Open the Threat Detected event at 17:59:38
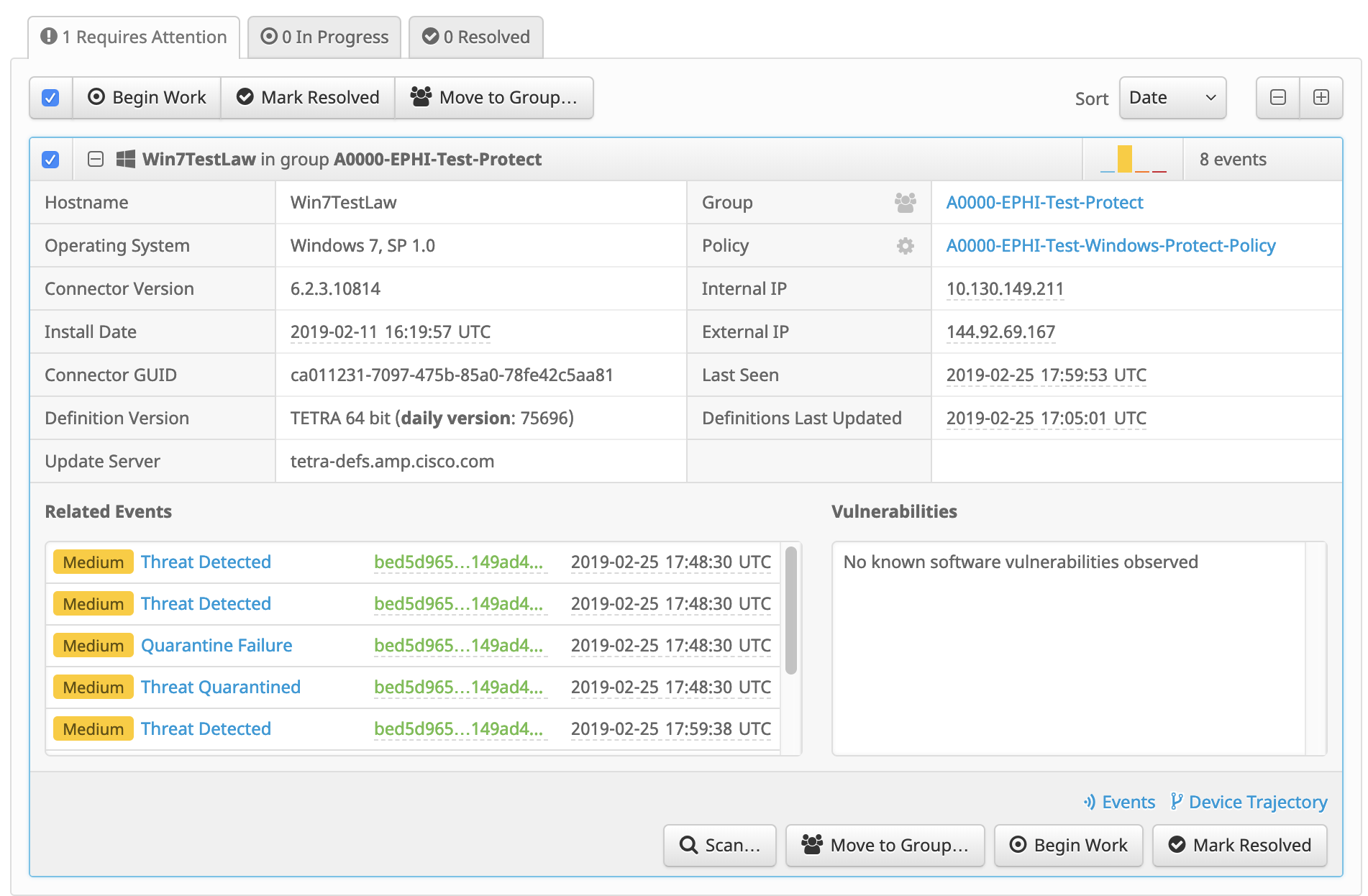Image resolution: width=1368 pixels, height=896 pixels. [x=206, y=729]
